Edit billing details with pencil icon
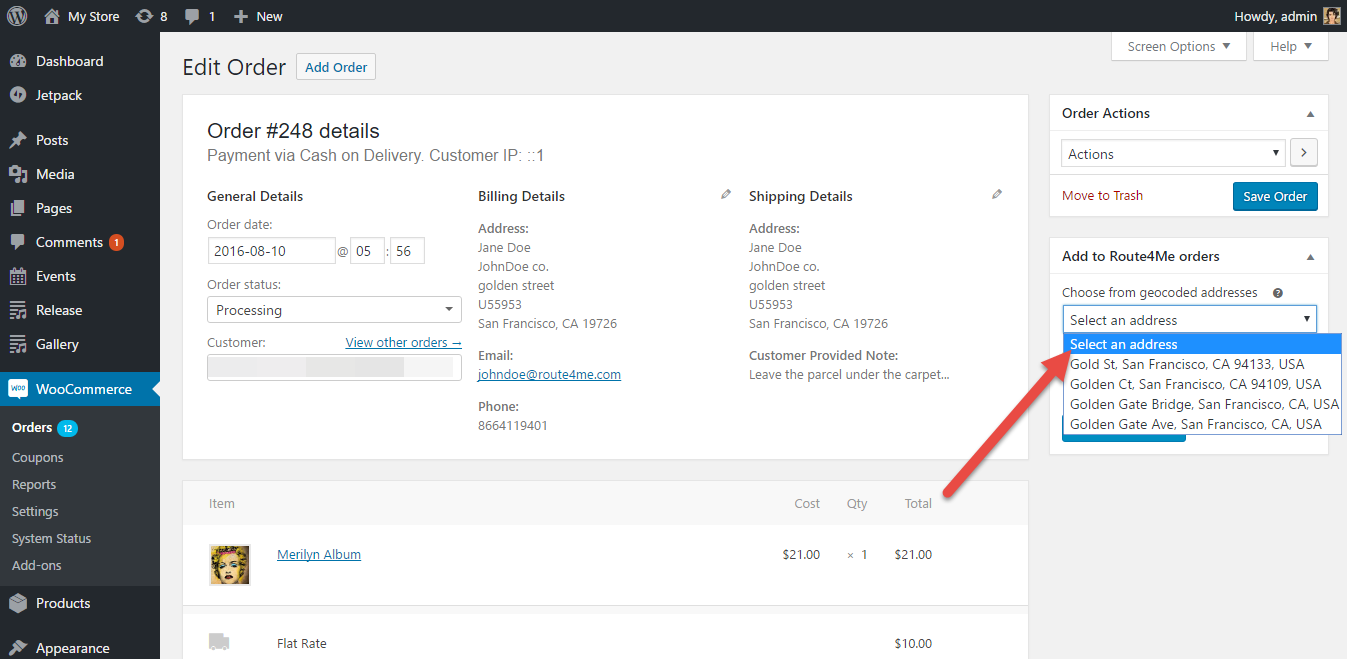The height and width of the screenshot is (659, 1347). (726, 195)
